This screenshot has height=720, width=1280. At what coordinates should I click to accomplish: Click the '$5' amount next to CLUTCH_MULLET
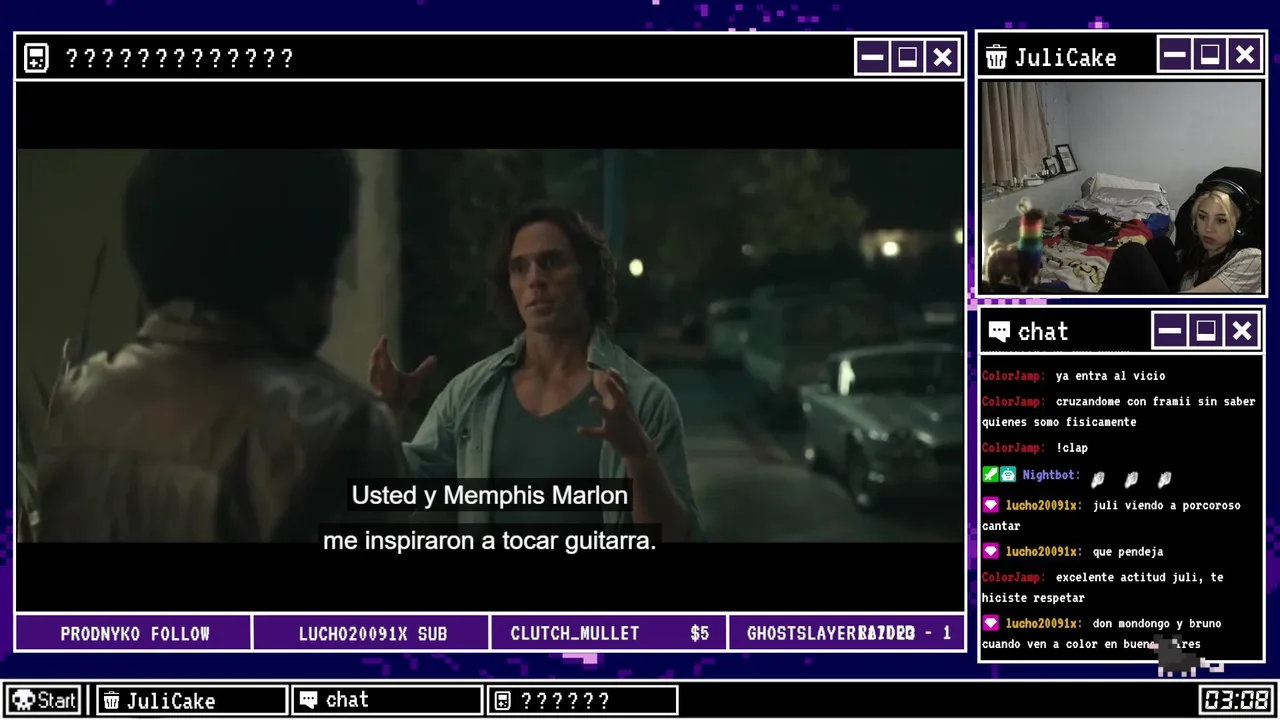pyautogui.click(x=700, y=633)
